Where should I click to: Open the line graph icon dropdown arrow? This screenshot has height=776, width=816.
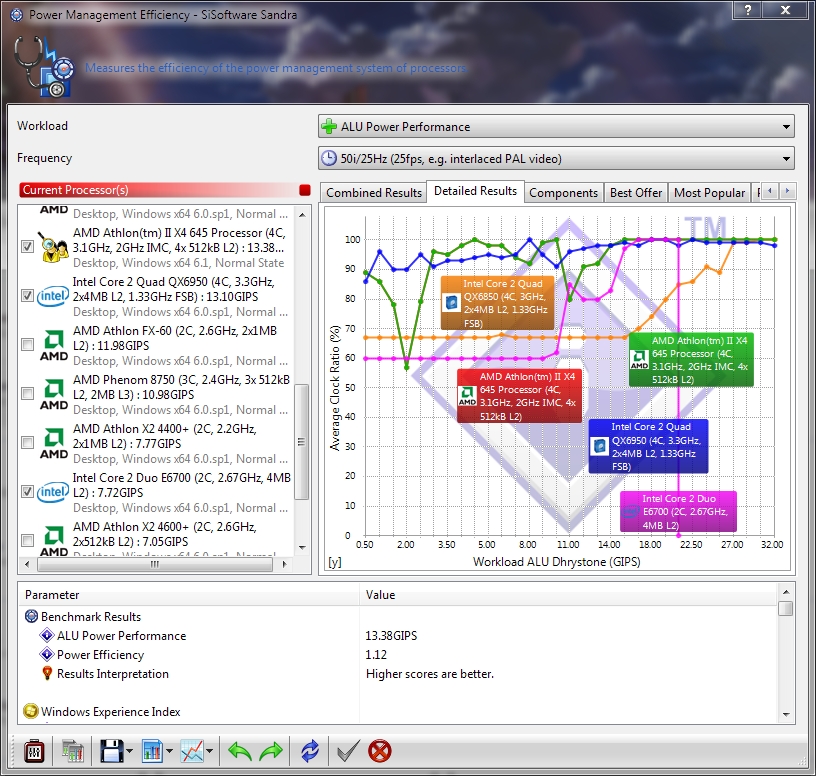point(209,751)
